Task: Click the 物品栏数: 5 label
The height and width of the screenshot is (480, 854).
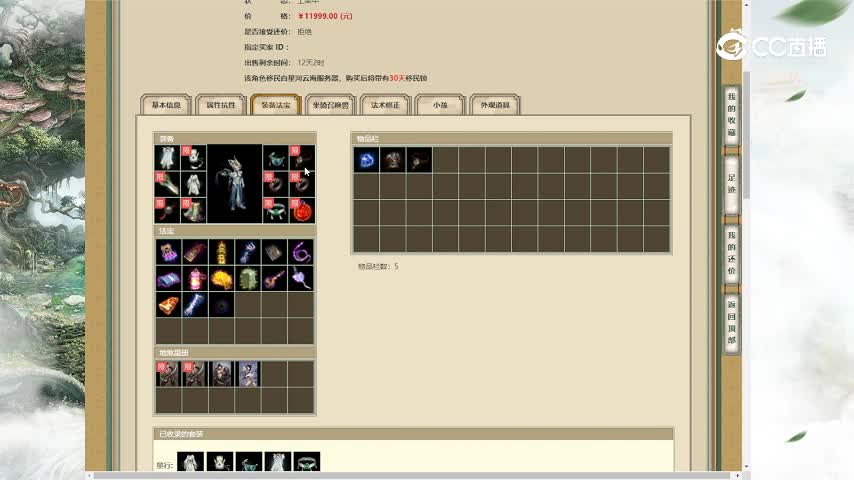Action: point(378,266)
